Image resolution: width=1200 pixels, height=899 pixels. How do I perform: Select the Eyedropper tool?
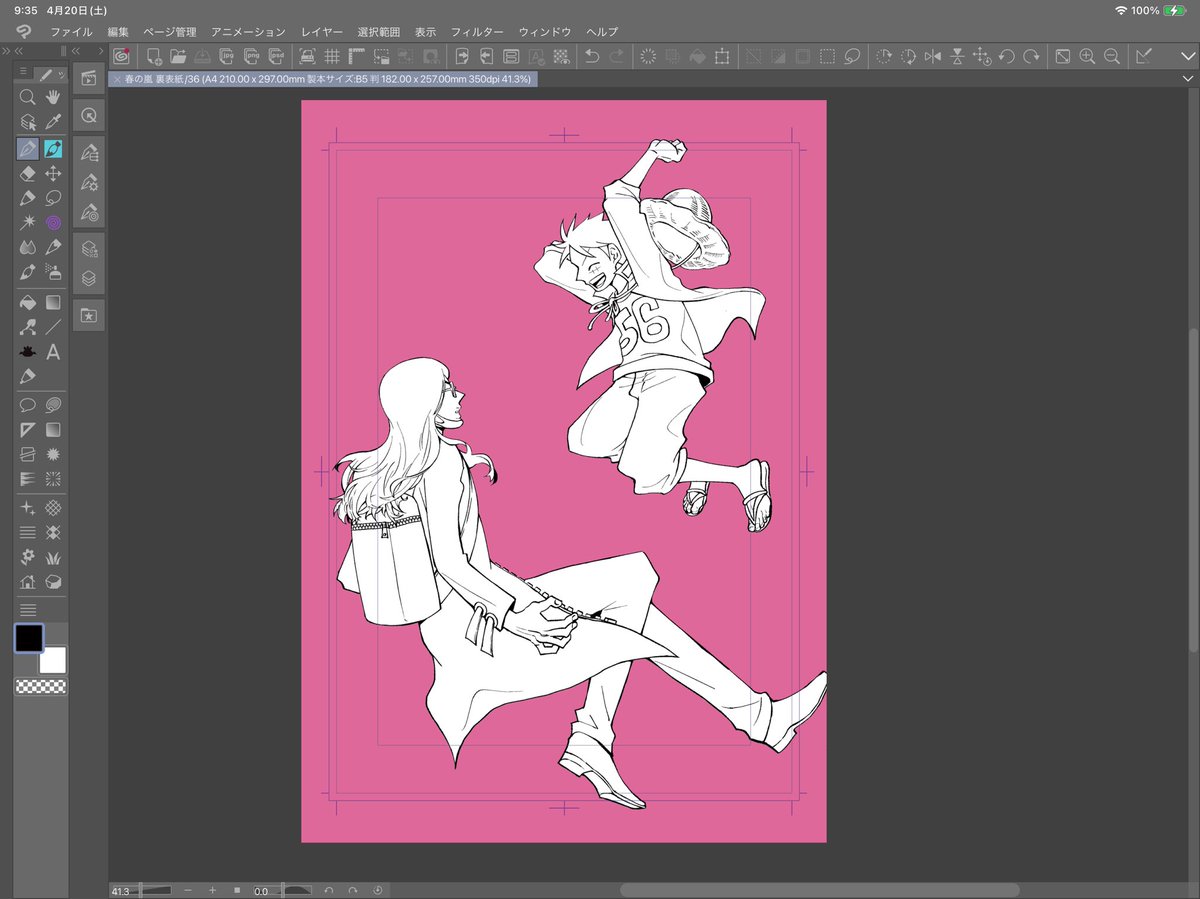click(53, 122)
